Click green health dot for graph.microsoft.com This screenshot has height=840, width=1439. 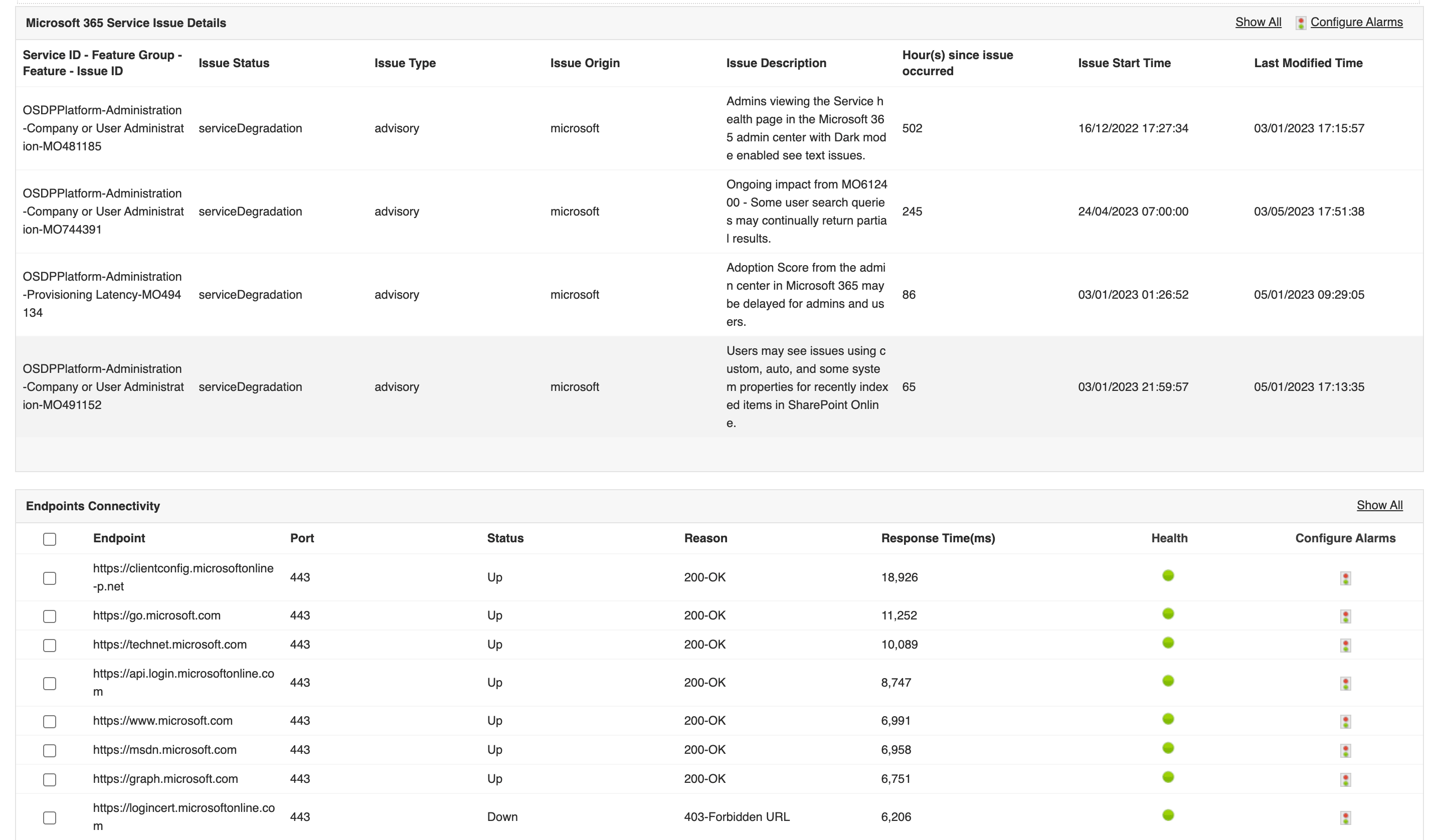(x=1168, y=777)
